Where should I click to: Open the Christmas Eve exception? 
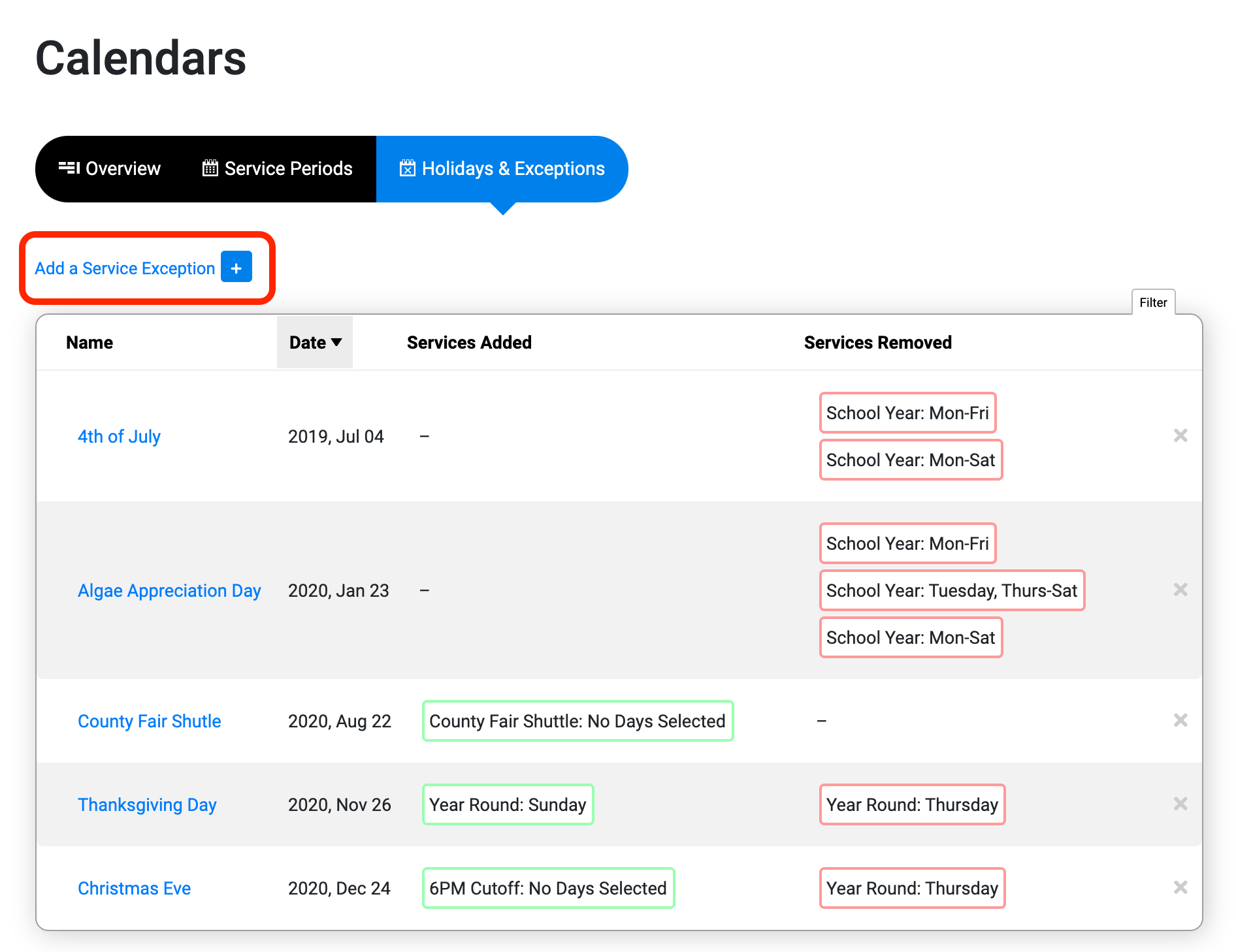(x=134, y=888)
